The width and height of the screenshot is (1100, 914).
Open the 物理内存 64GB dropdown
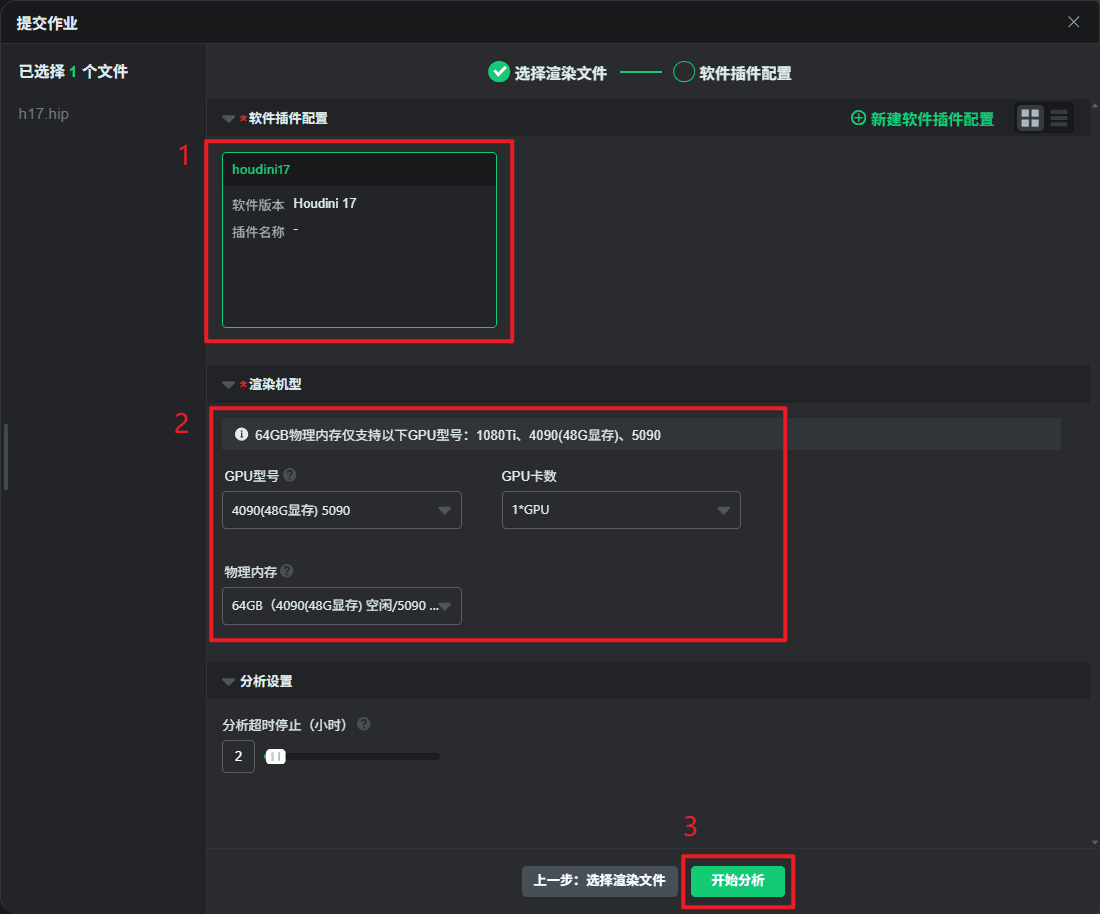(x=341, y=606)
